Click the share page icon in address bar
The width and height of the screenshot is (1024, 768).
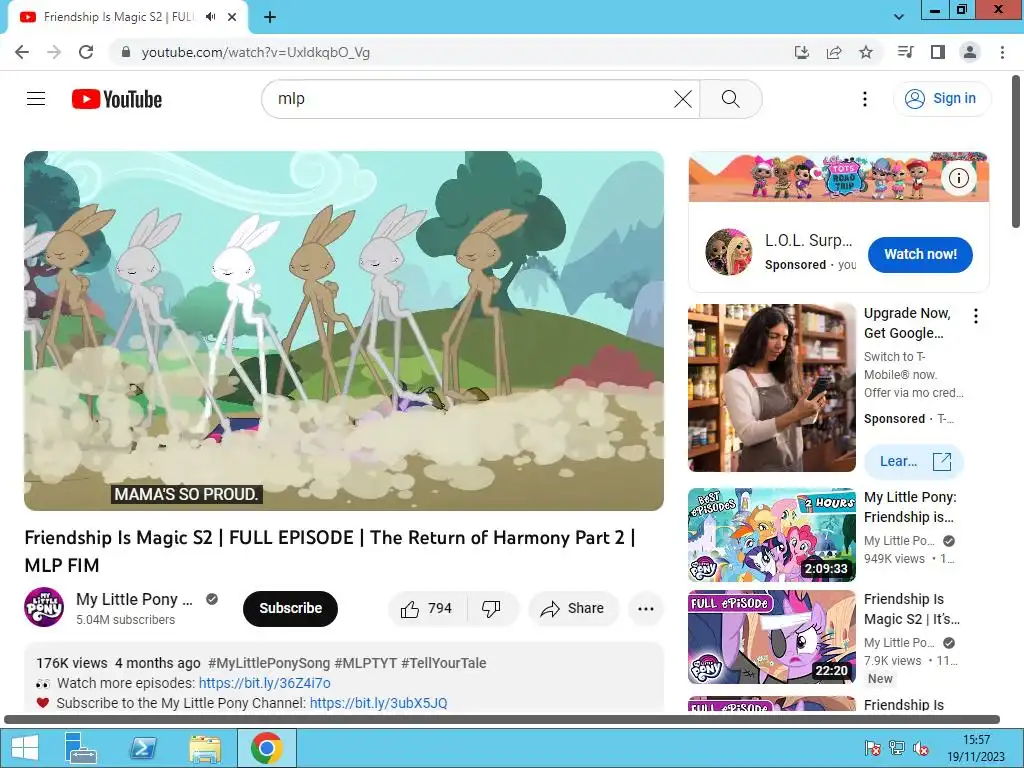pos(834,52)
